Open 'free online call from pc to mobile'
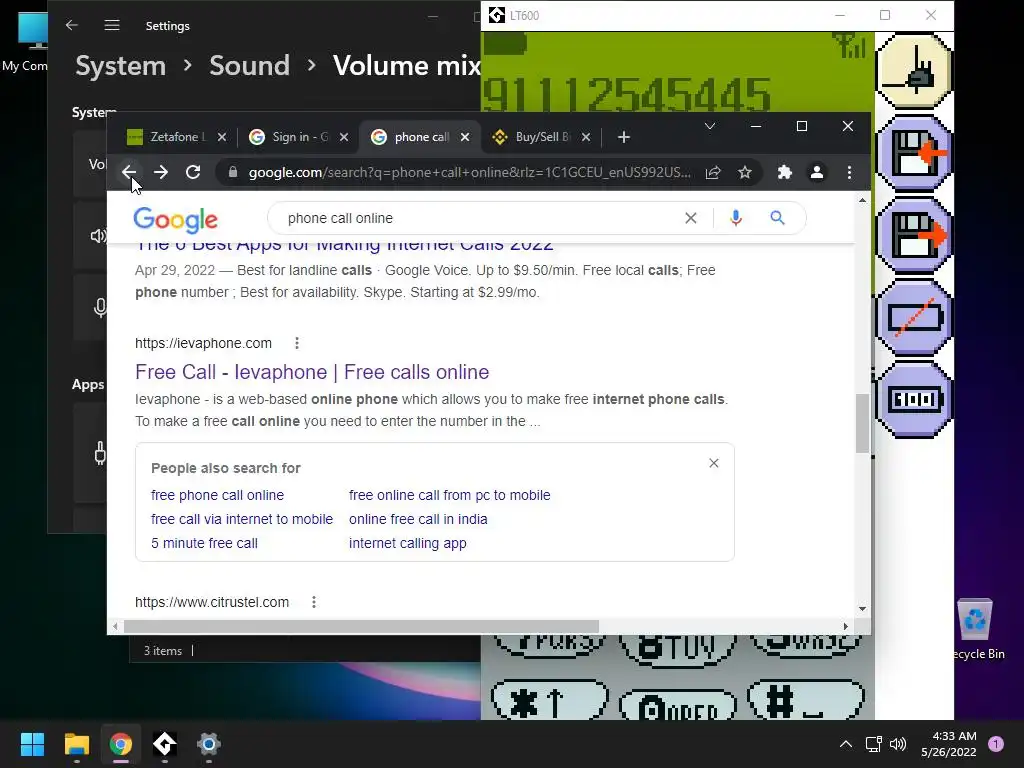The height and width of the screenshot is (768, 1024). point(449,495)
